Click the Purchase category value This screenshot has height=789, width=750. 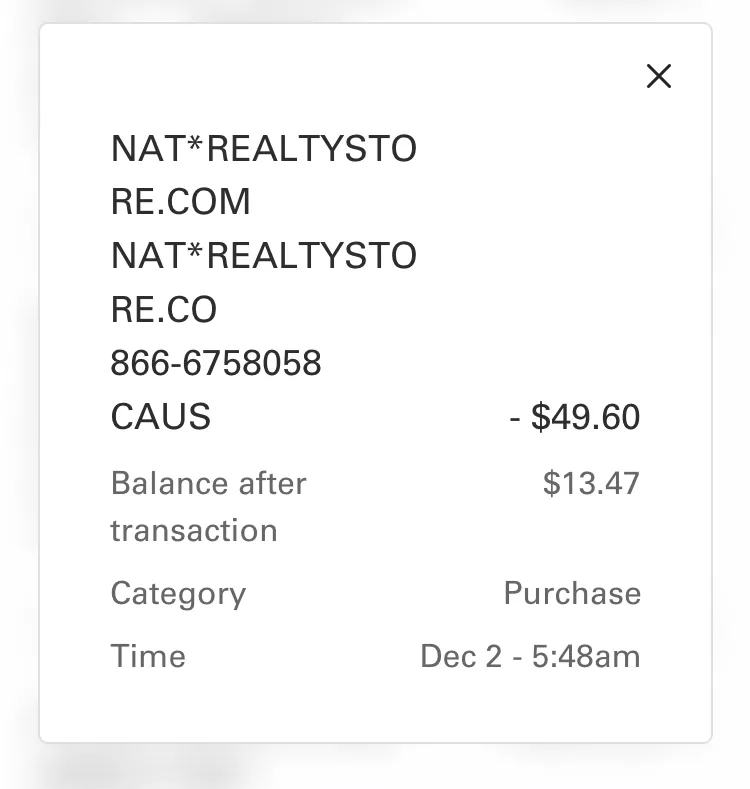[x=572, y=593]
